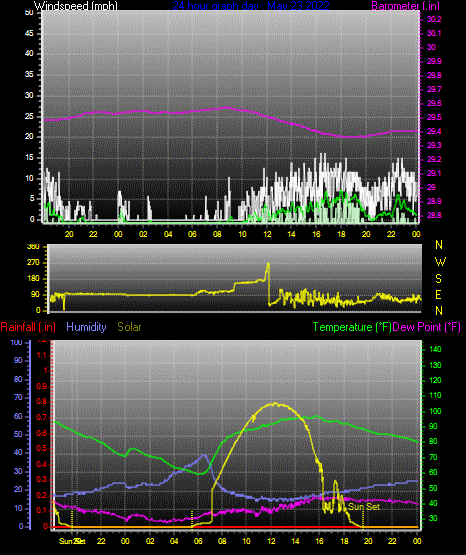The width and height of the screenshot is (466, 555).
Task: Click the rainfall axis value 0.4
Action: point(42,464)
